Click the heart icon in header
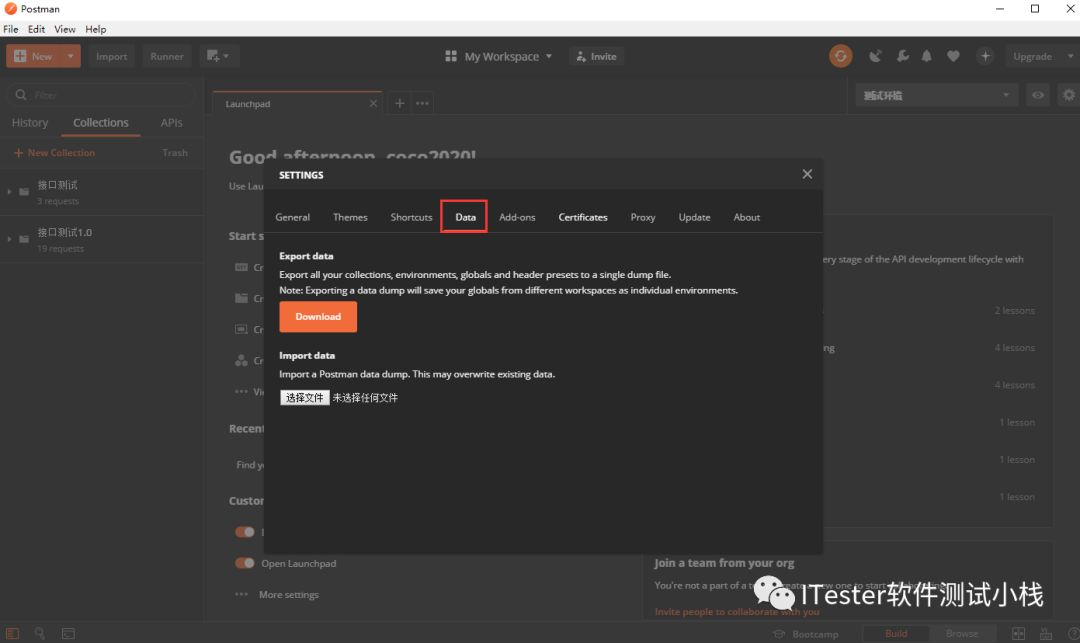 [953, 56]
